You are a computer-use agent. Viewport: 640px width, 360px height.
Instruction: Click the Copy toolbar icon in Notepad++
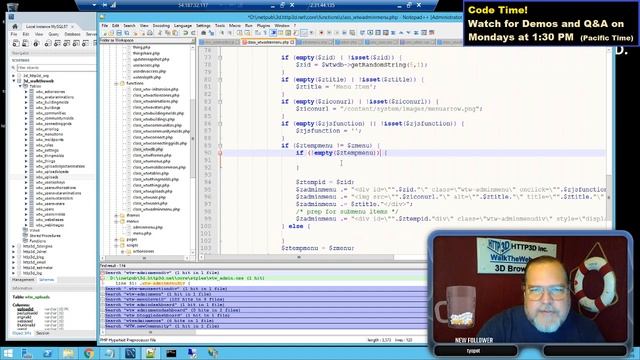[x=167, y=33]
